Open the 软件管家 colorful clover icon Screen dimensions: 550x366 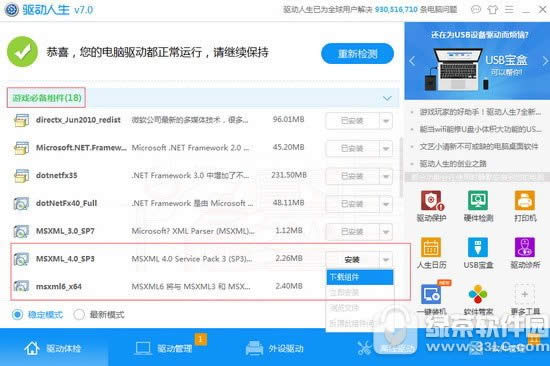pos(478,294)
